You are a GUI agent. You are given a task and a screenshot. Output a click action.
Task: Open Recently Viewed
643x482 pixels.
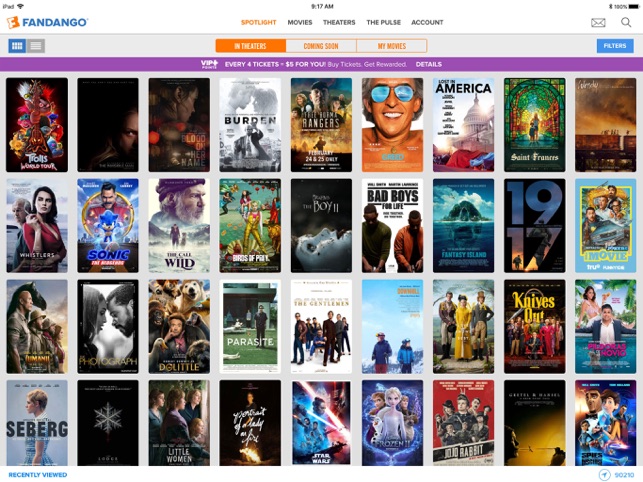click(x=38, y=475)
